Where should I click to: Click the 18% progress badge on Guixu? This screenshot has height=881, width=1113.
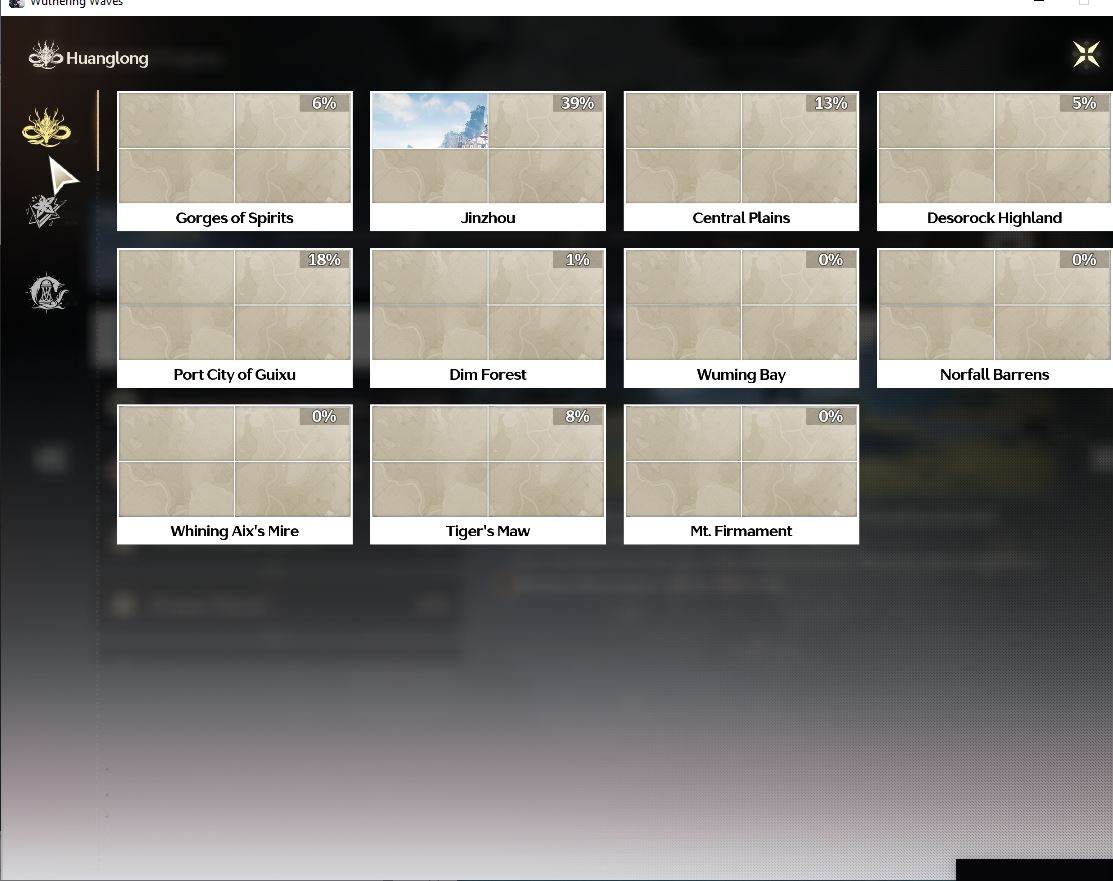324,260
